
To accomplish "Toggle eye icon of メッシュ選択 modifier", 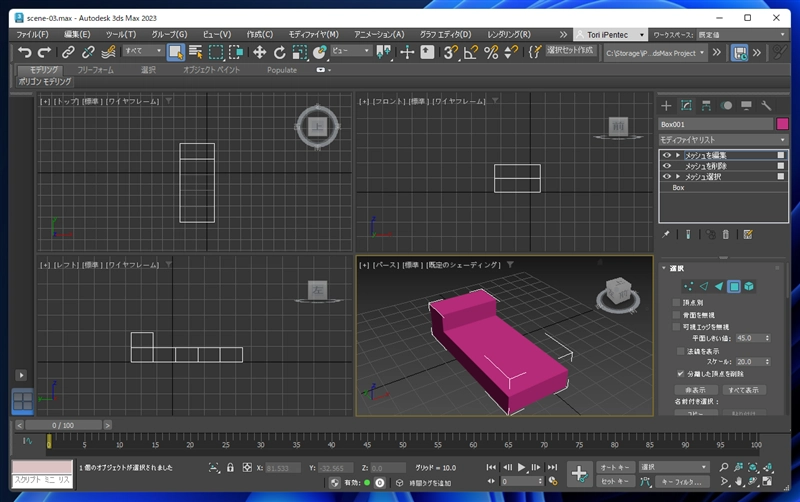I will pos(667,177).
